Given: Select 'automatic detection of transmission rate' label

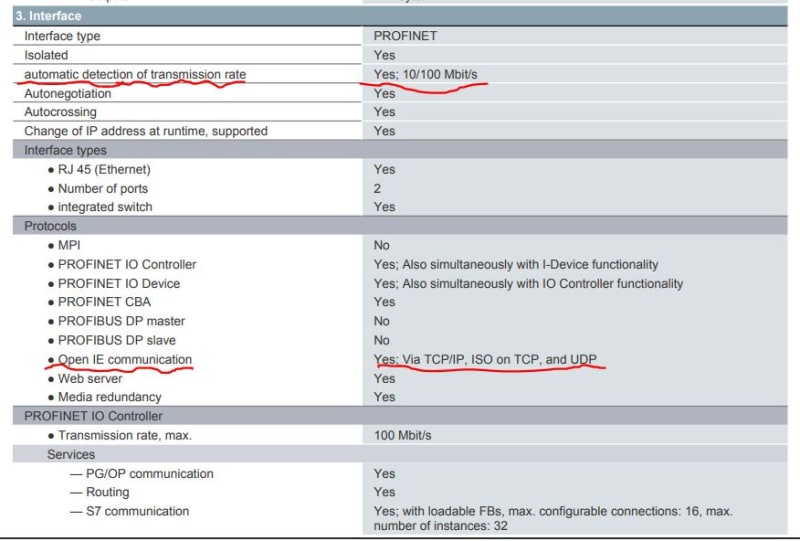Looking at the screenshot, I should pos(135,75).
